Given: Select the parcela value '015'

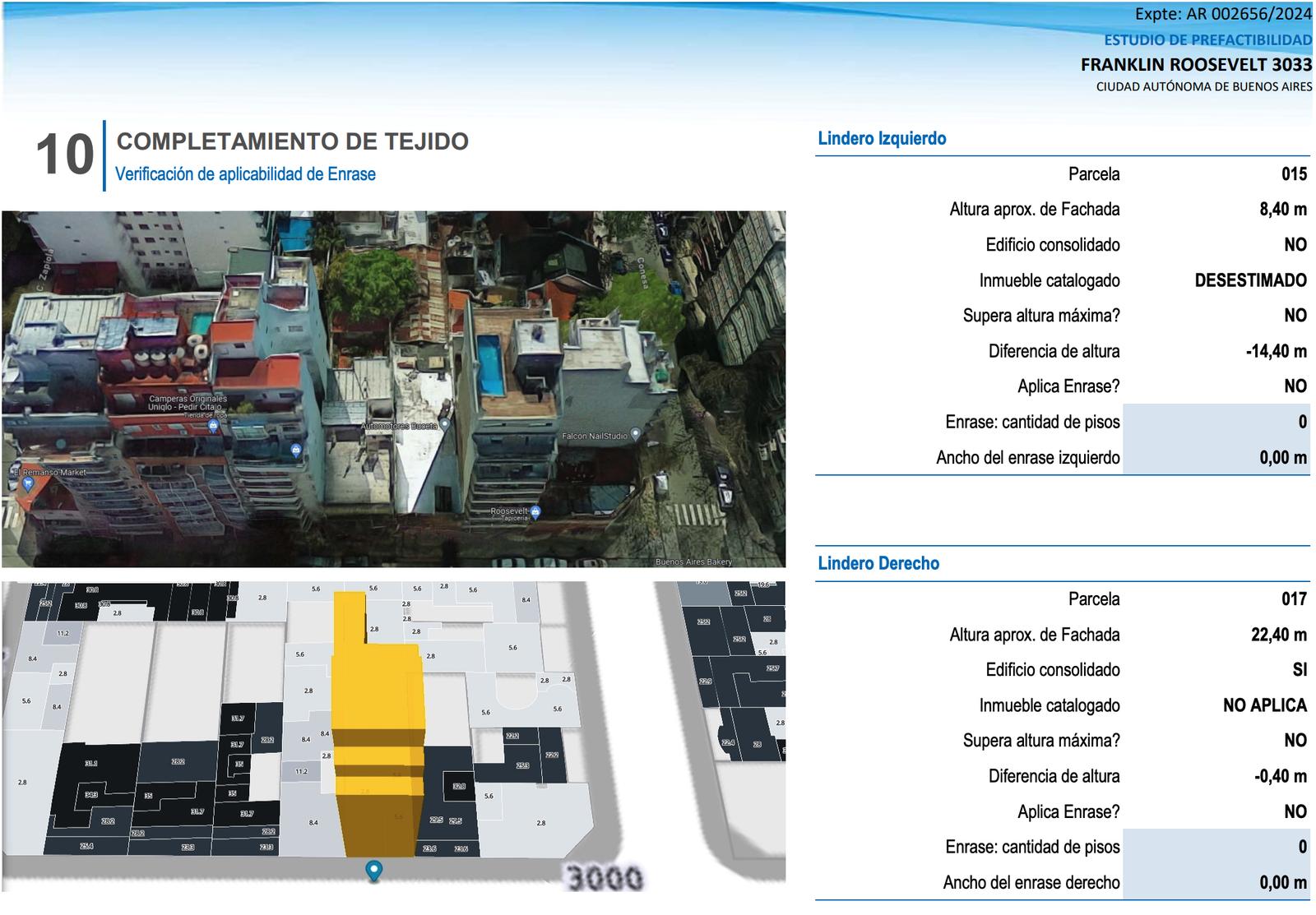Looking at the screenshot, I should (1294, 173).
